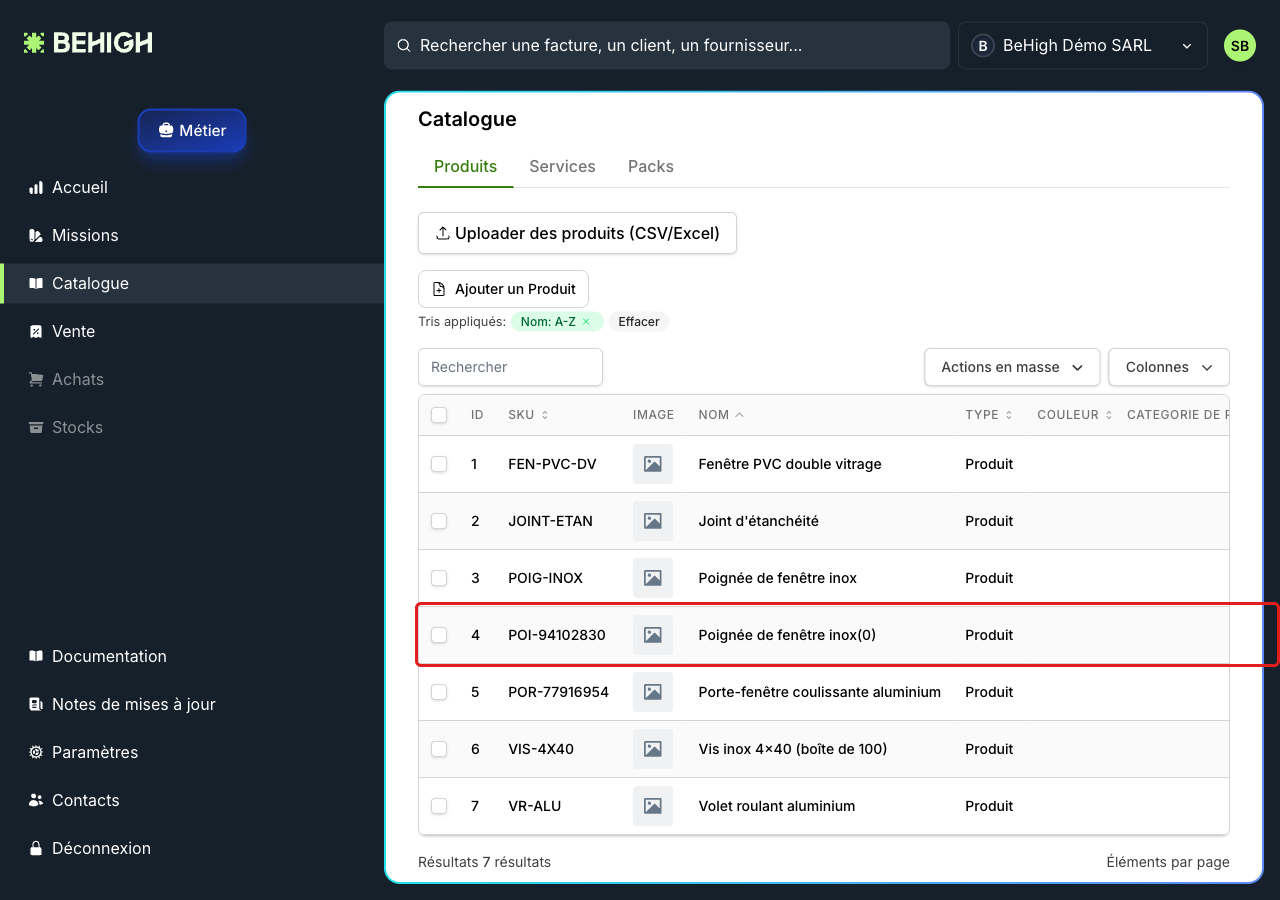1280x900 pixels.
Task: Click the image placeholder in the POIG-INOX row
Action: pyautogui.click(x=653, y=578)
